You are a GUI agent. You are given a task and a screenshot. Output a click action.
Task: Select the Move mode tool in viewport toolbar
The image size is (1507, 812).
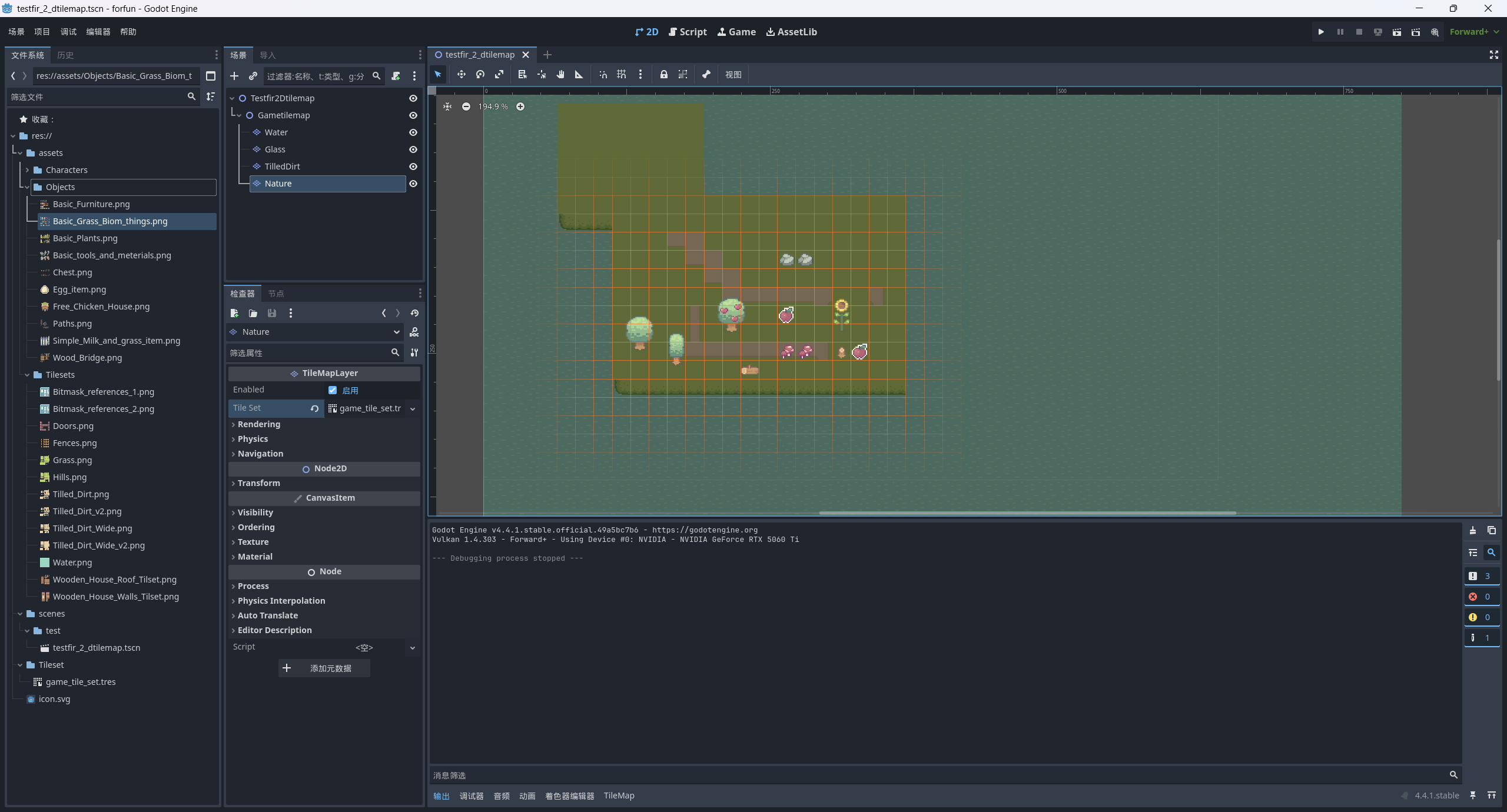pos(461,74)
